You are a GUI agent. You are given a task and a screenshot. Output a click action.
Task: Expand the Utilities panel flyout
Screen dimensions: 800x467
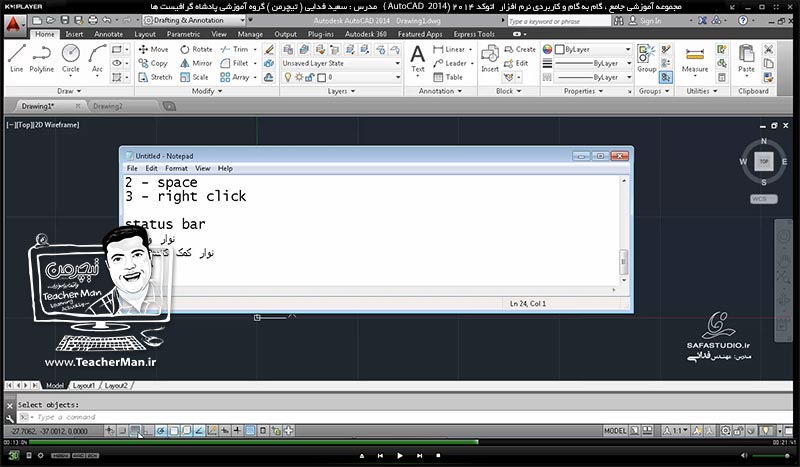tap(702, 91)
